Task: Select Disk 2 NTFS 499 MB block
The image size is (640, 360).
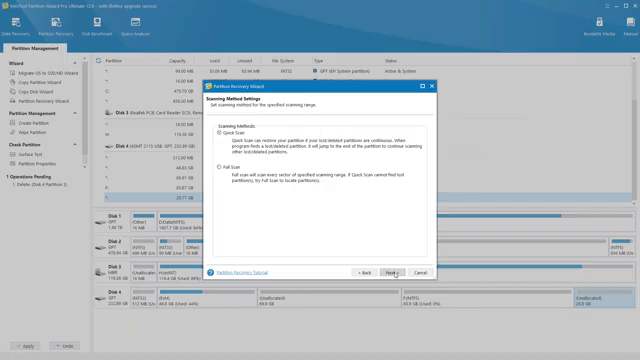Action: click(144, 247)
